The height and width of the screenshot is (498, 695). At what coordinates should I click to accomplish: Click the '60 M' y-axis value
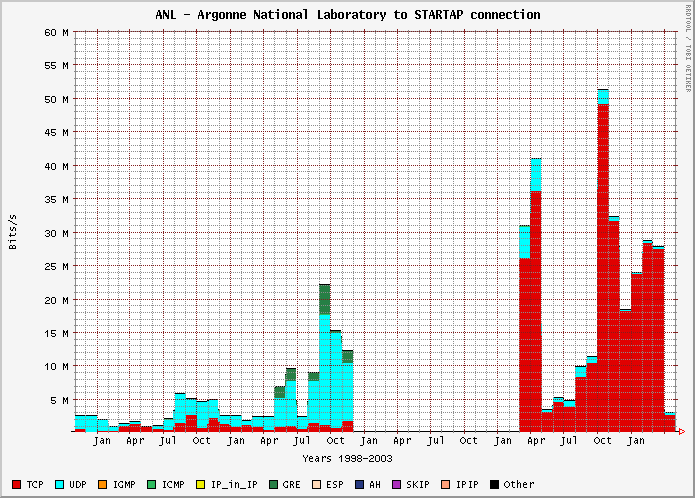(x=56, y=32)
